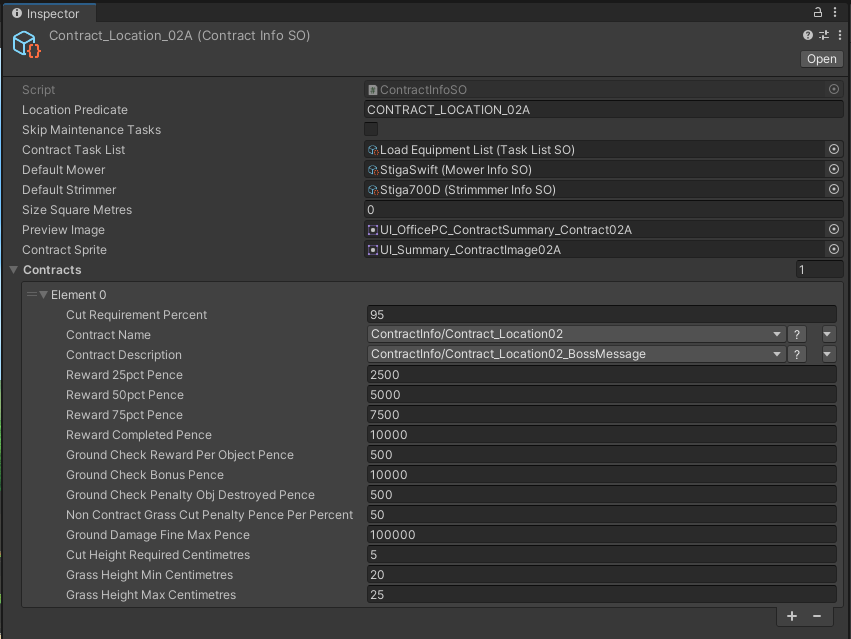Viewport: 851px width, 639px height.
Task: Open the help reference icon
Action: [x=808, y=35]
